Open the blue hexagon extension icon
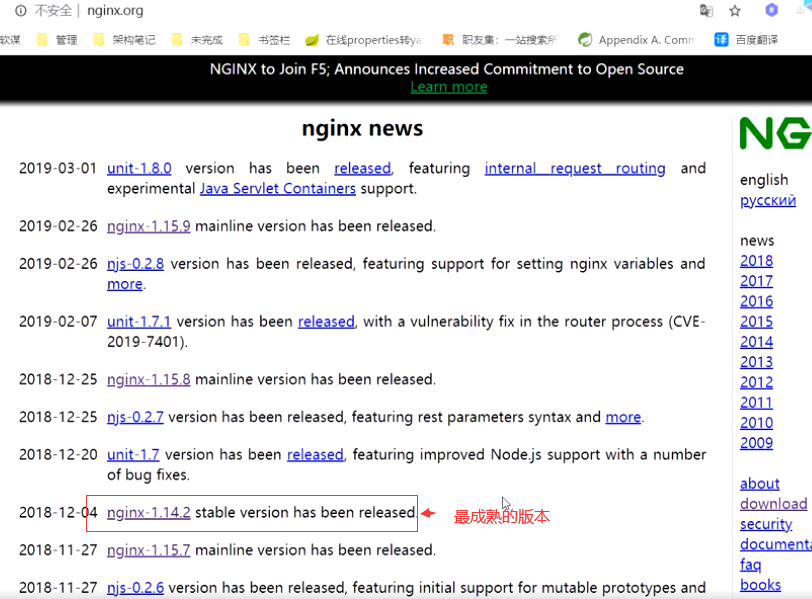Image resolution: width=812 pixels, height=599 pixels. tap(772, 10)
